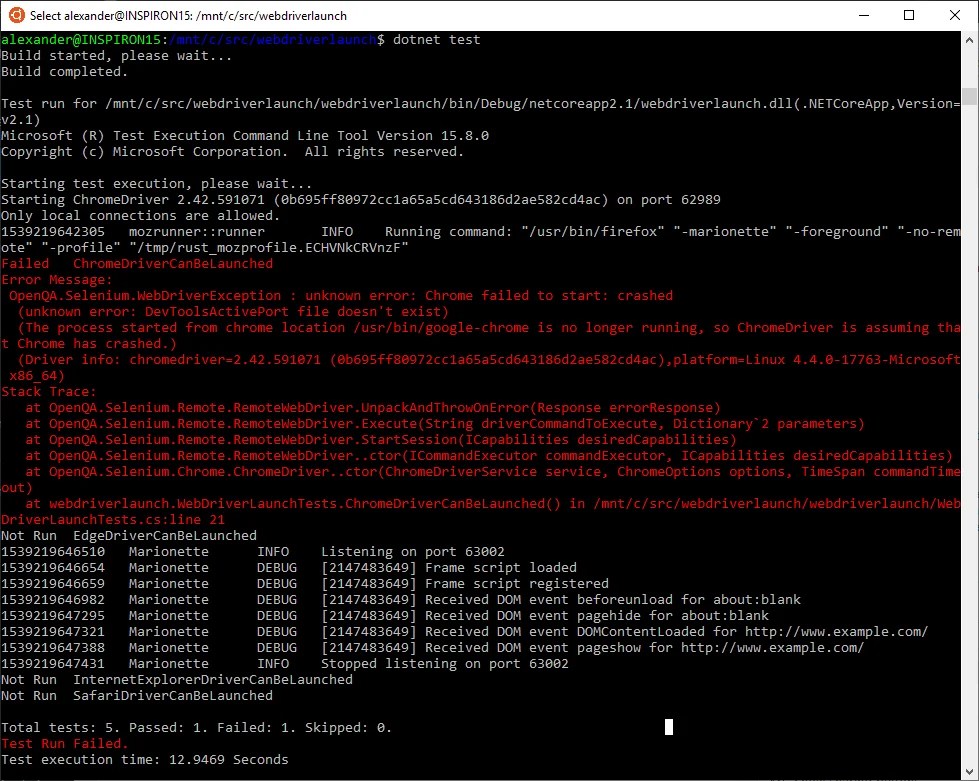Click the 'DOMContentLoaded for http://www.example.com/' line
Image resolution: width=979 pixels, height=781 pixels.
pos(465,631)
